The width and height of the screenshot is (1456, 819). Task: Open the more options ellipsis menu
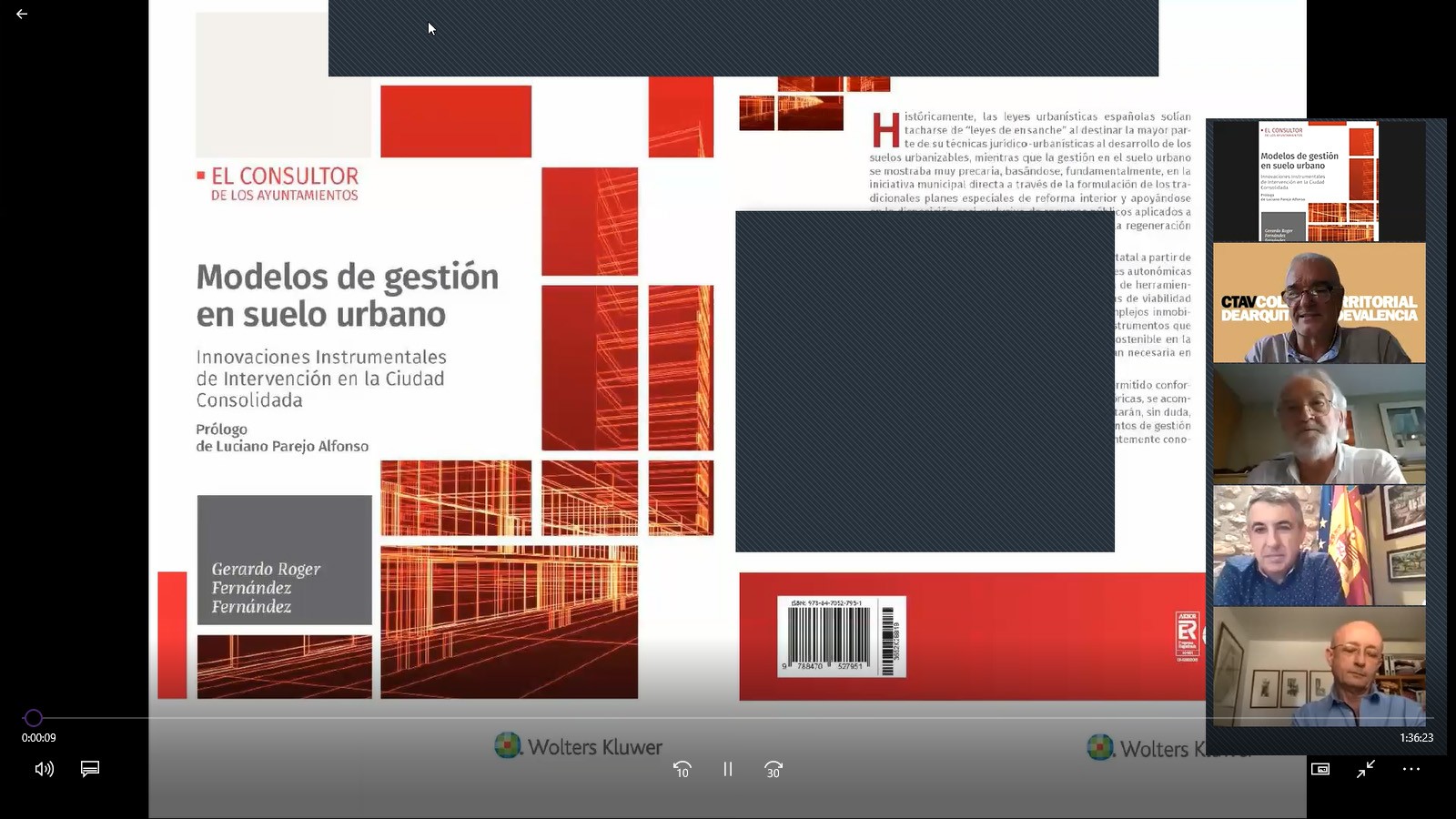pos(1411,769)
